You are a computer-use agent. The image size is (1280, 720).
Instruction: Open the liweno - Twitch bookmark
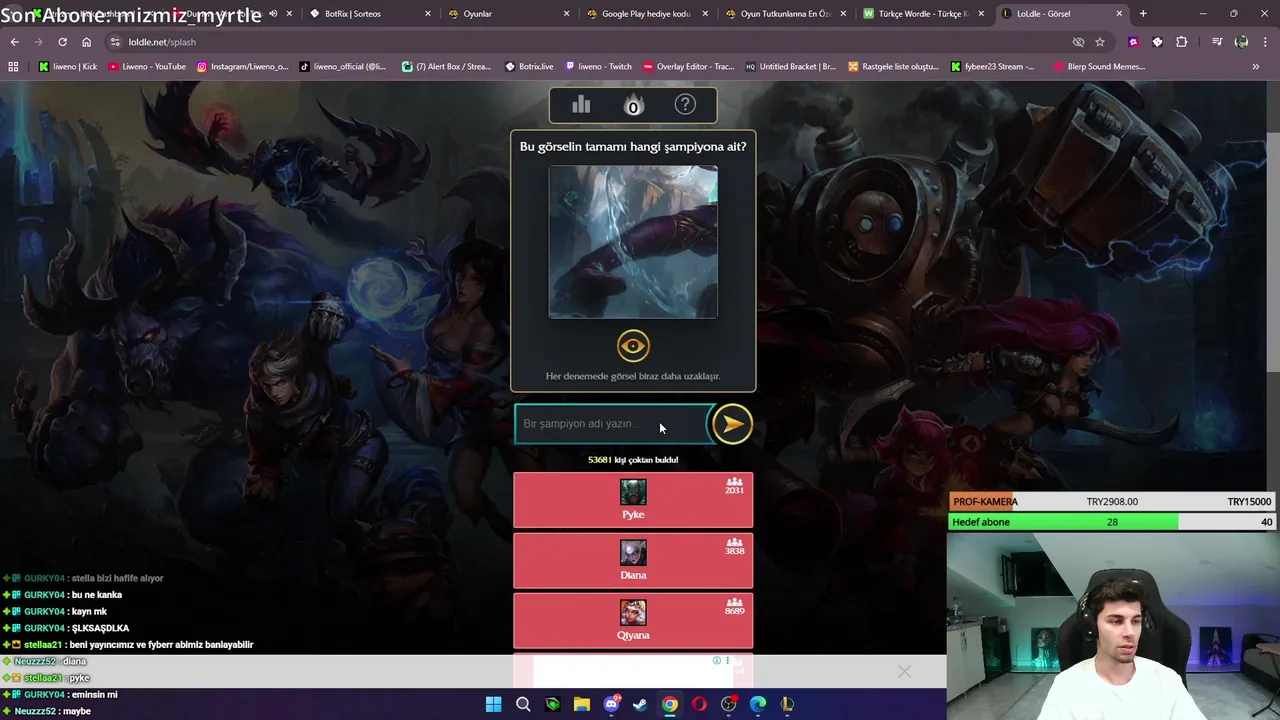599,67
